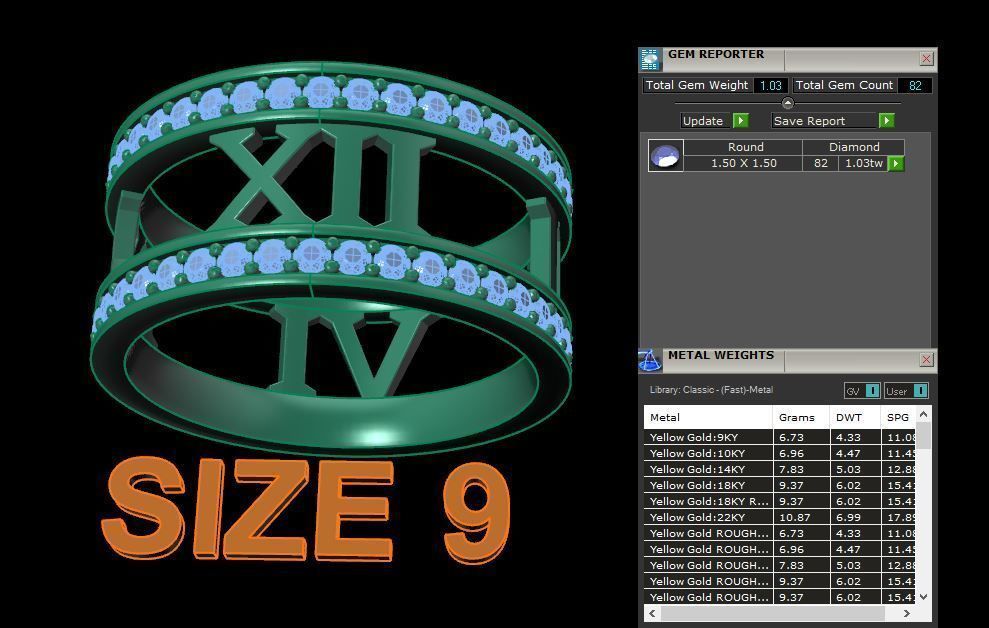Click the metal table scroll down arrow

coord(923,596)
